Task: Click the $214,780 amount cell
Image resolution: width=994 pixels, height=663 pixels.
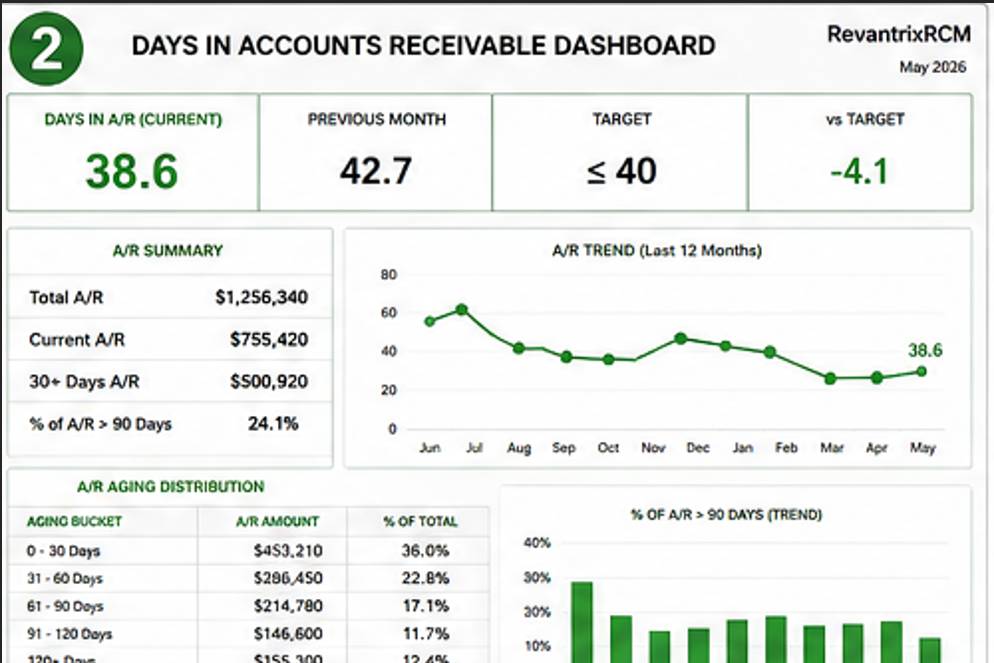Action: 288,606
